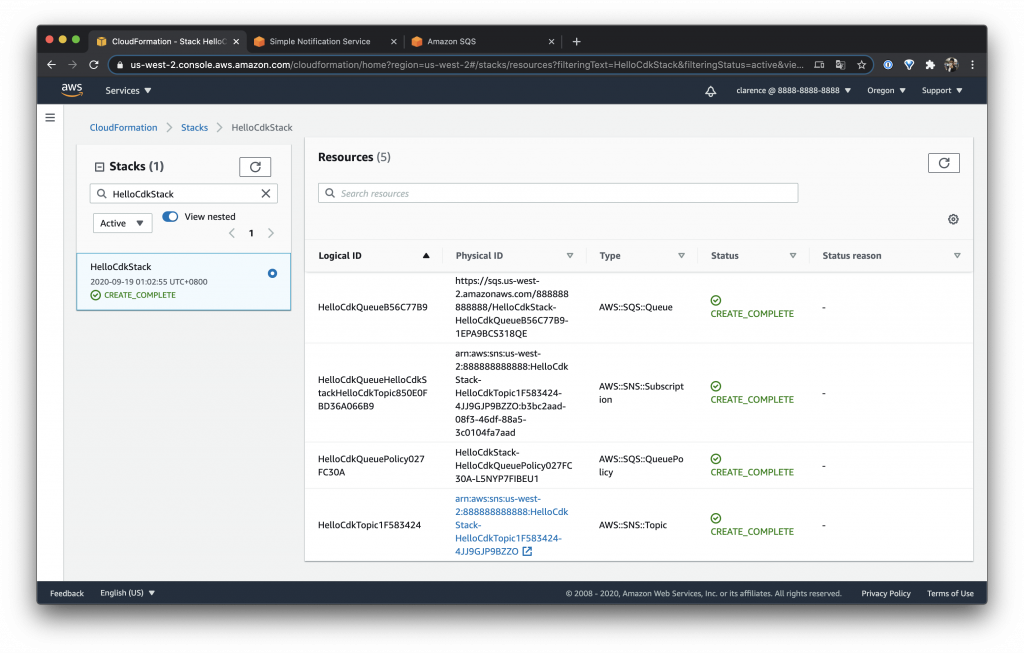Open Resources table settings gear
The width and height of the screenshot is (1024, 653).
pos(953,219)
